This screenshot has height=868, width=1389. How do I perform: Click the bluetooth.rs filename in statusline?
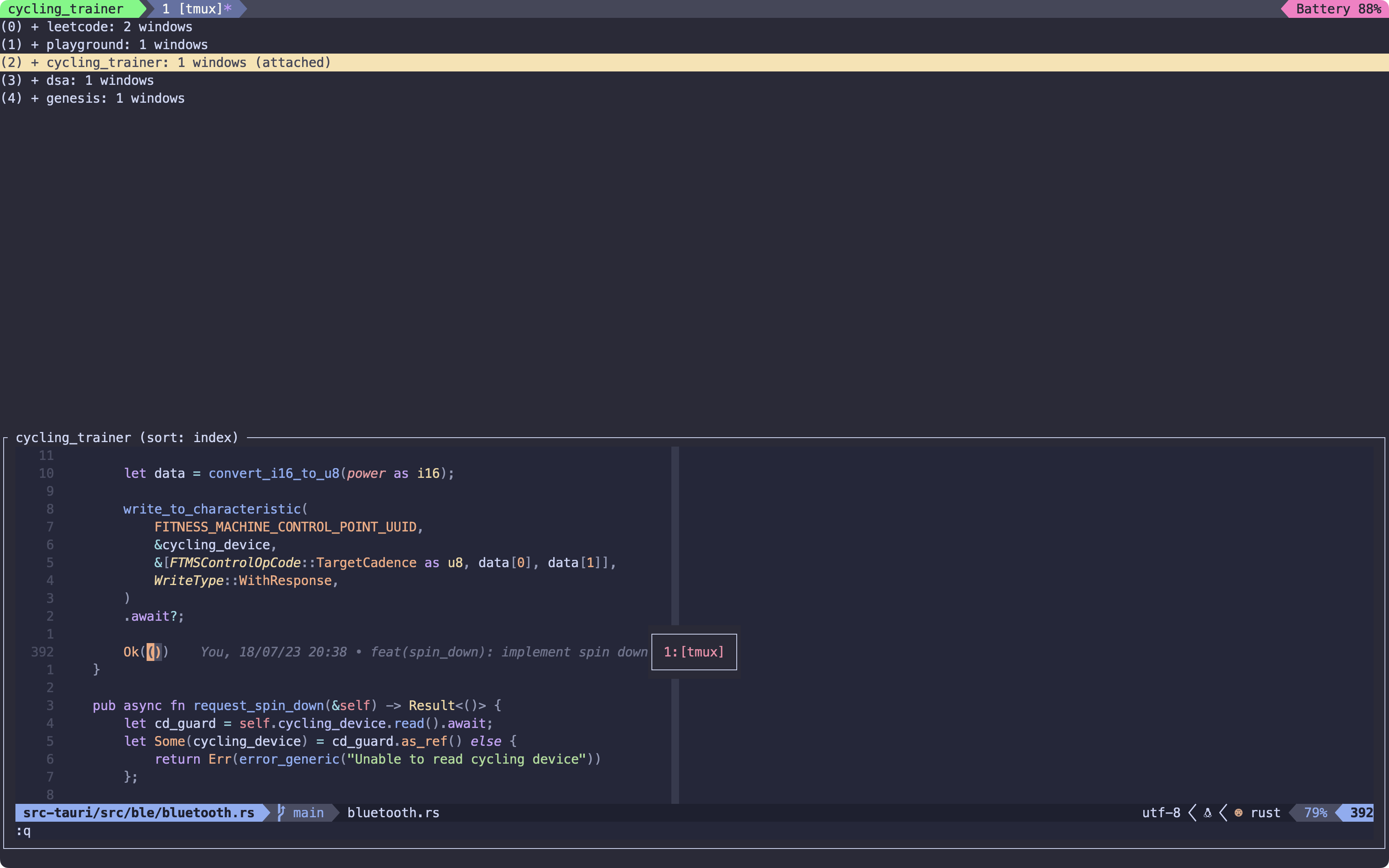(393, 812)
